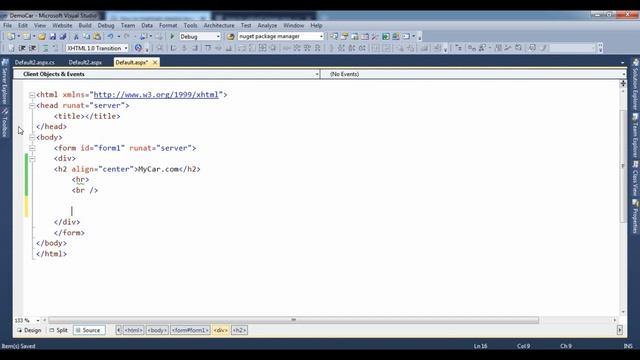Select the <h2> tag navigator button

pyautogui.click(x=239, y=330)
